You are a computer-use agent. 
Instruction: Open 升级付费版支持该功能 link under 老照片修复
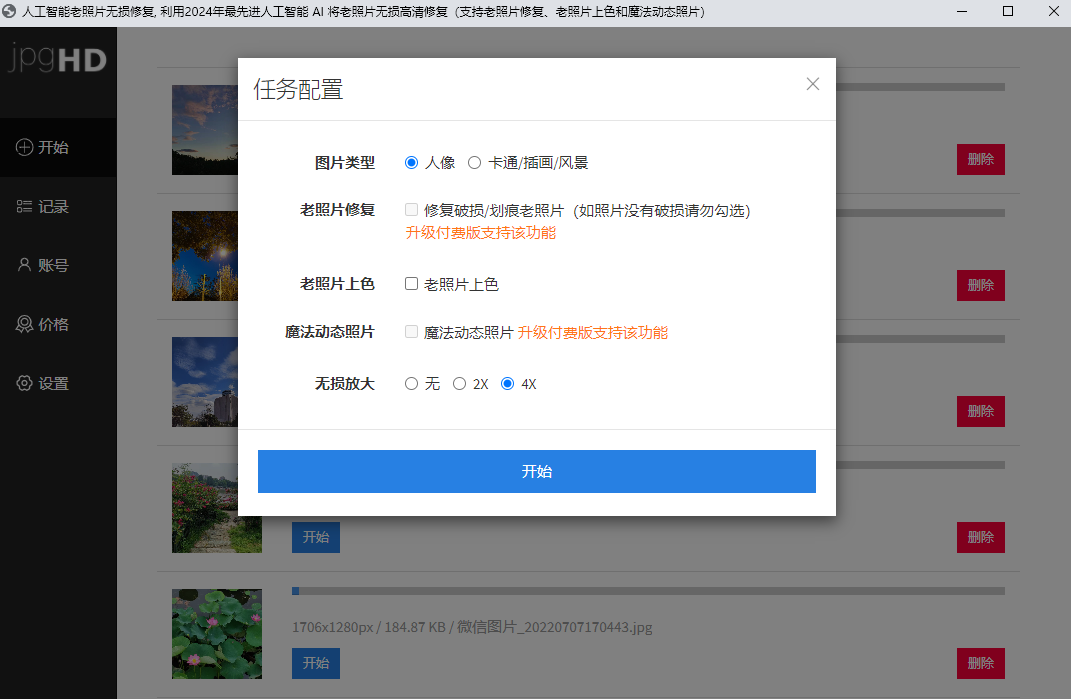pyautogui.click(x=480, y=233)
